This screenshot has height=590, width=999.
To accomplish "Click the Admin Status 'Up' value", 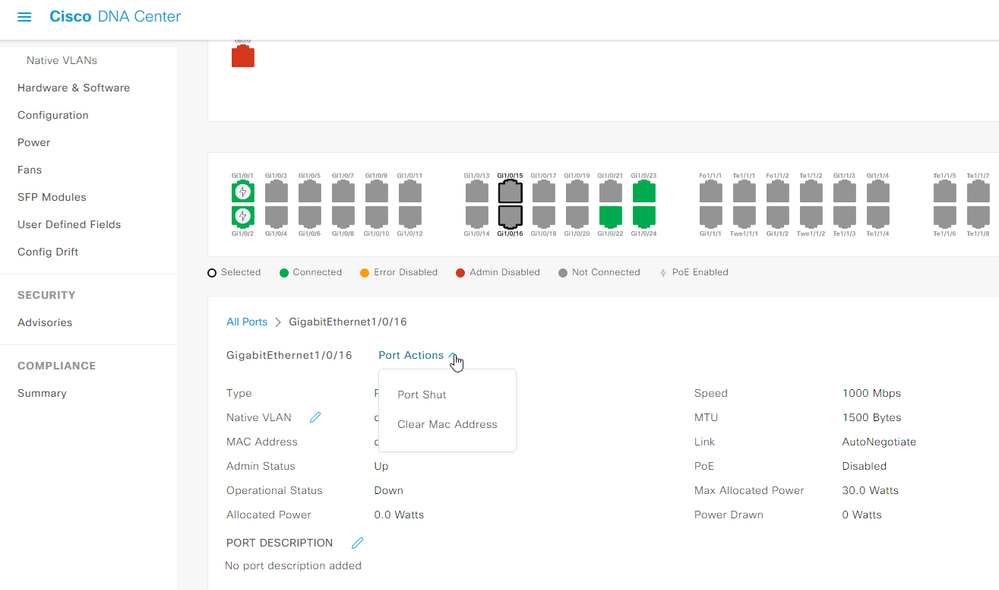I will [x=381, y=466].
